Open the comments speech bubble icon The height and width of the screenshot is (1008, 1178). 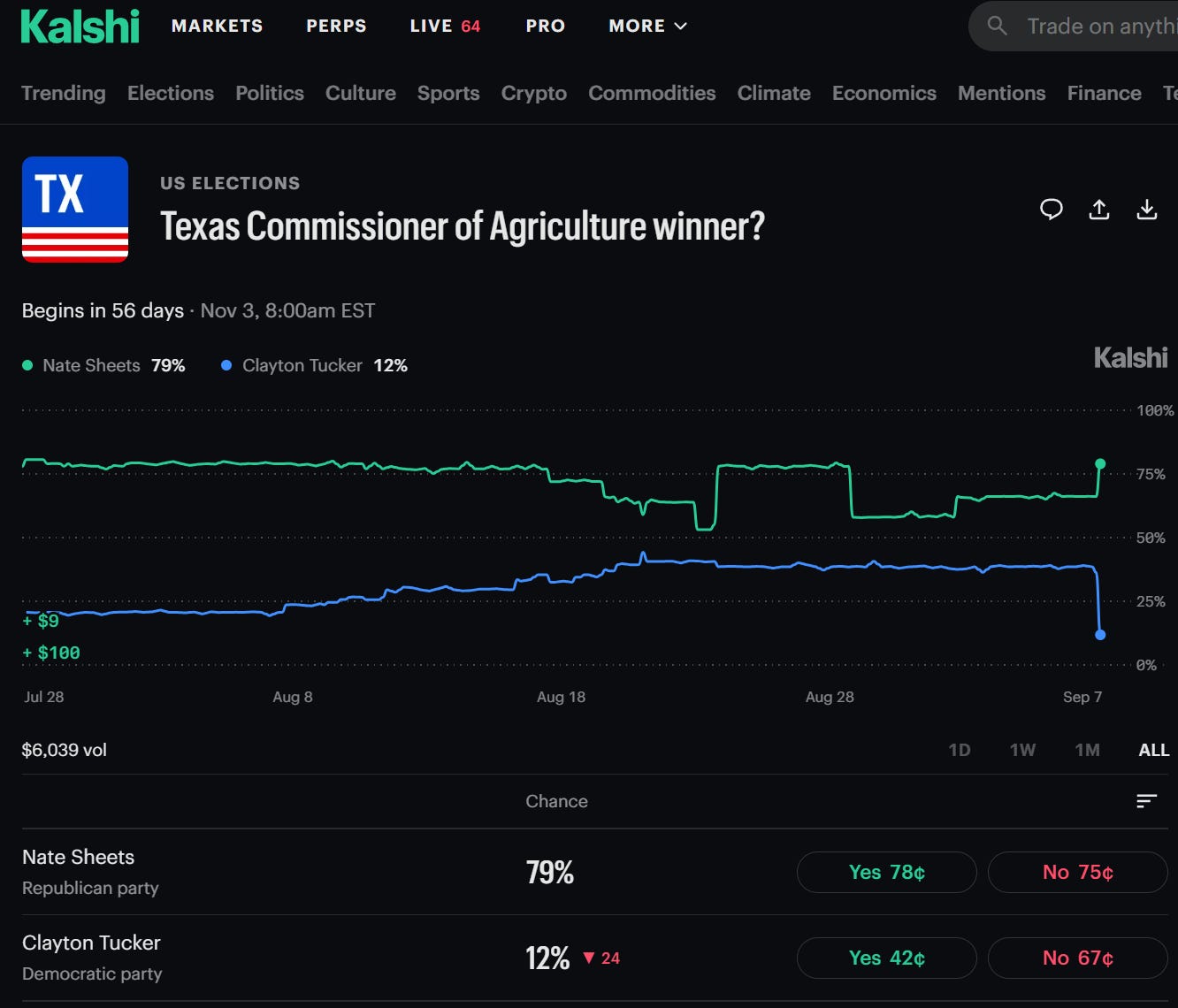point(1052,210)
